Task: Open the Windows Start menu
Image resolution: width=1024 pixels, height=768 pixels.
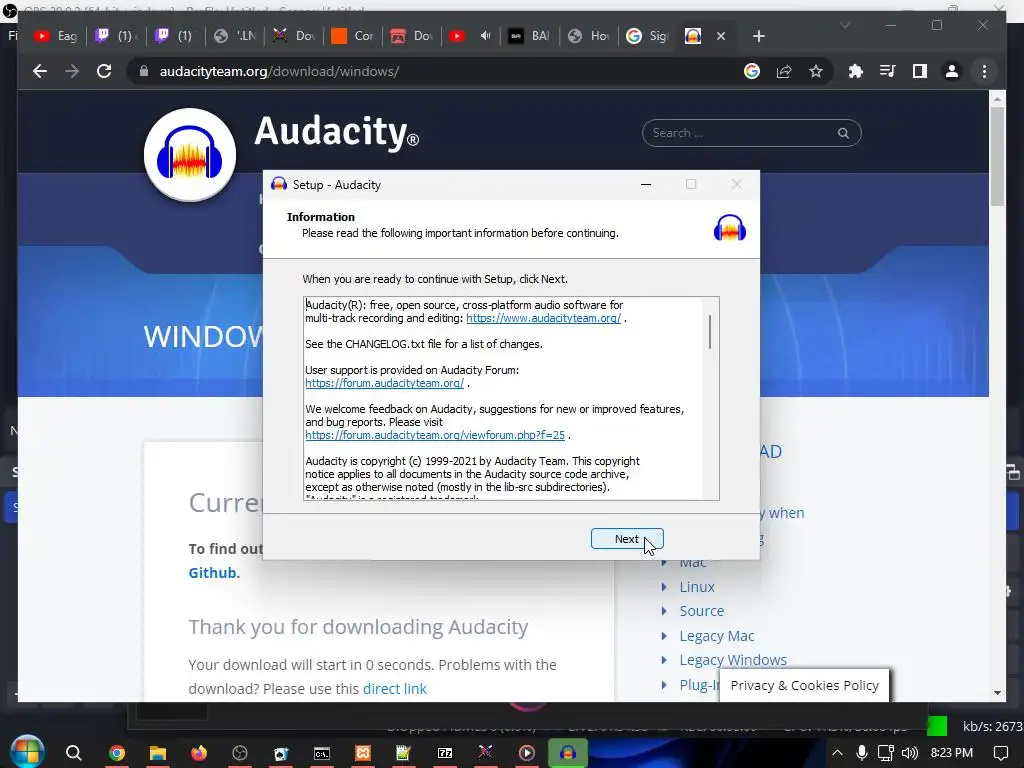Action: point(26,752)
